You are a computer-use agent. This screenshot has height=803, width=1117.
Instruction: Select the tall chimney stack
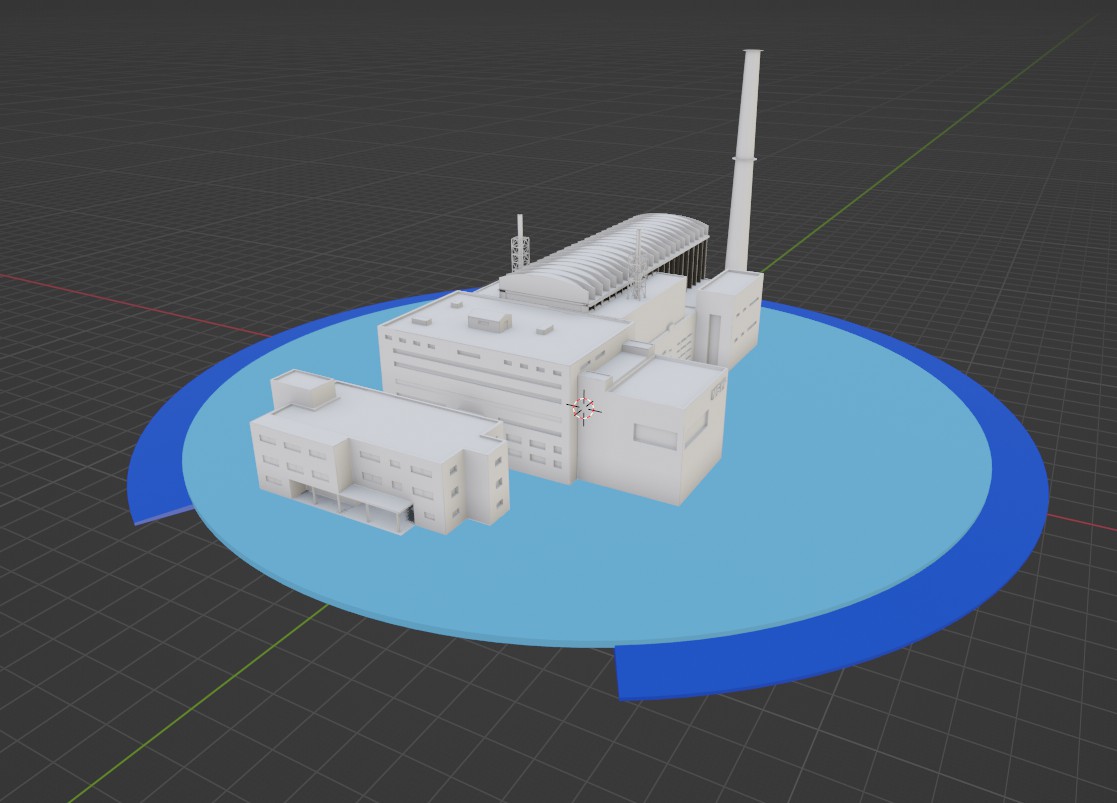[x=744, y=162]
